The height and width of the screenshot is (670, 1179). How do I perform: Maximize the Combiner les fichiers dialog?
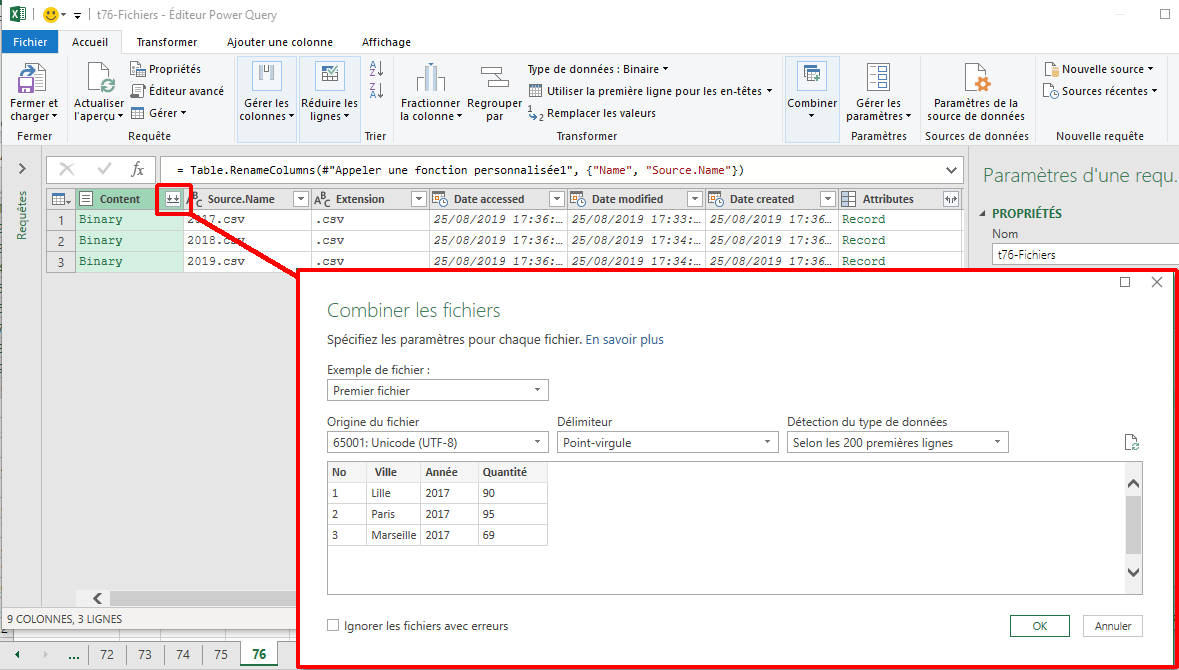point(1125,282)
